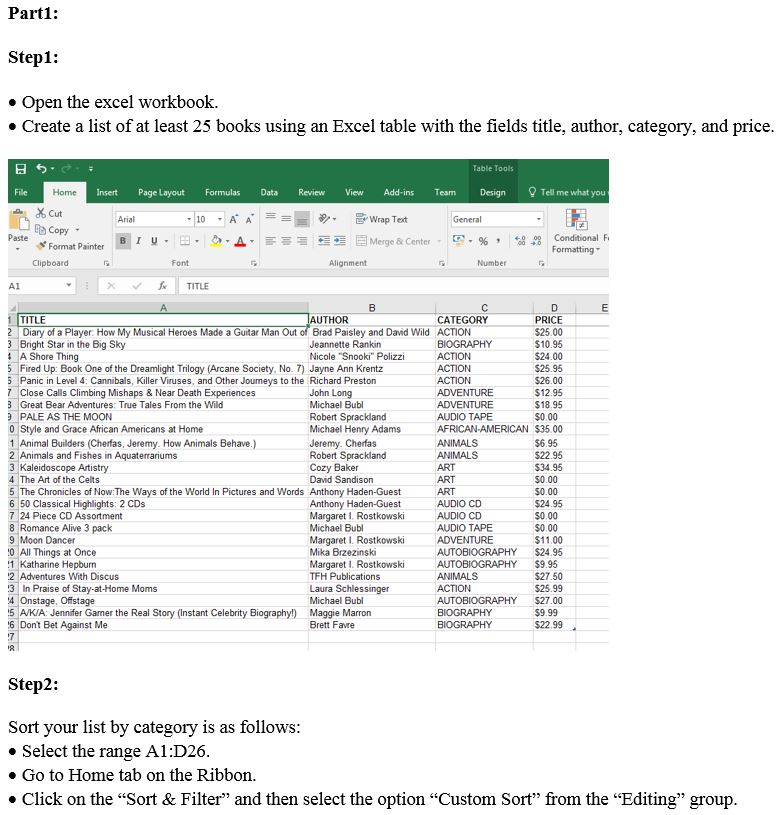The image size is (779, 815).
Task: Expand the Copy options arrow
Action: tap(77, 230)
